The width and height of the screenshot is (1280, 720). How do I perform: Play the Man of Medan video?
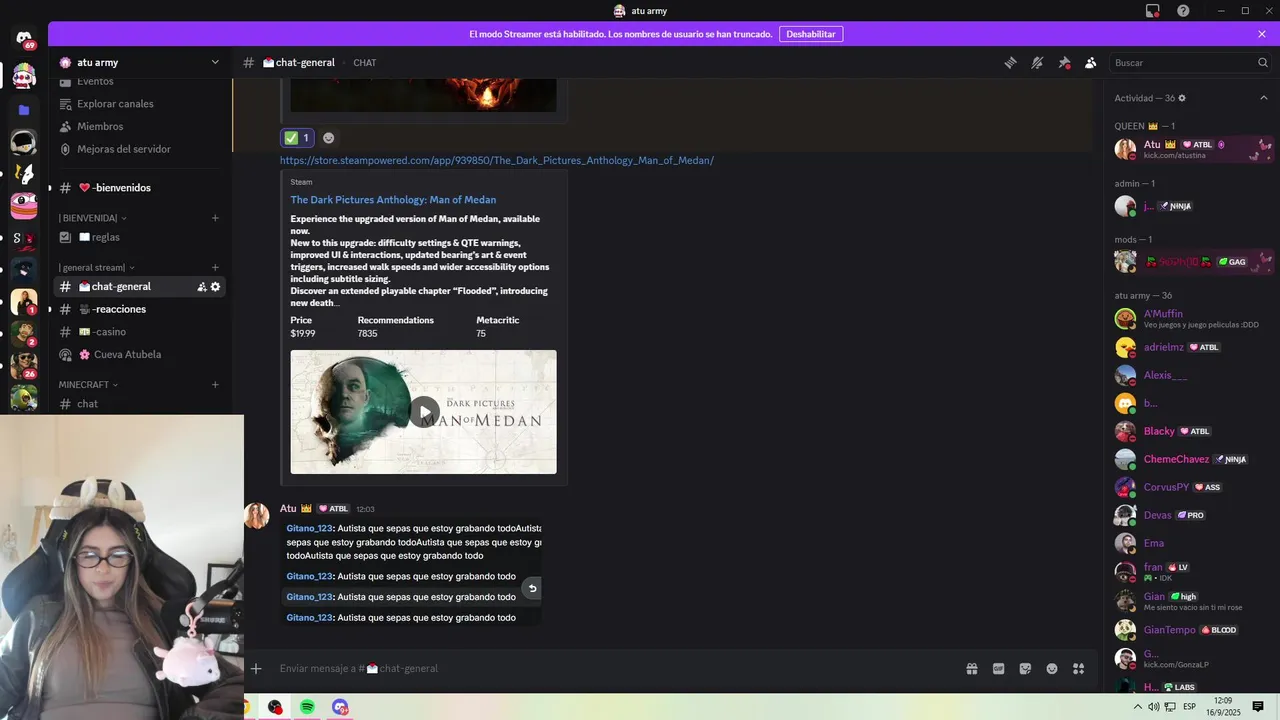(x=424, y=412)
